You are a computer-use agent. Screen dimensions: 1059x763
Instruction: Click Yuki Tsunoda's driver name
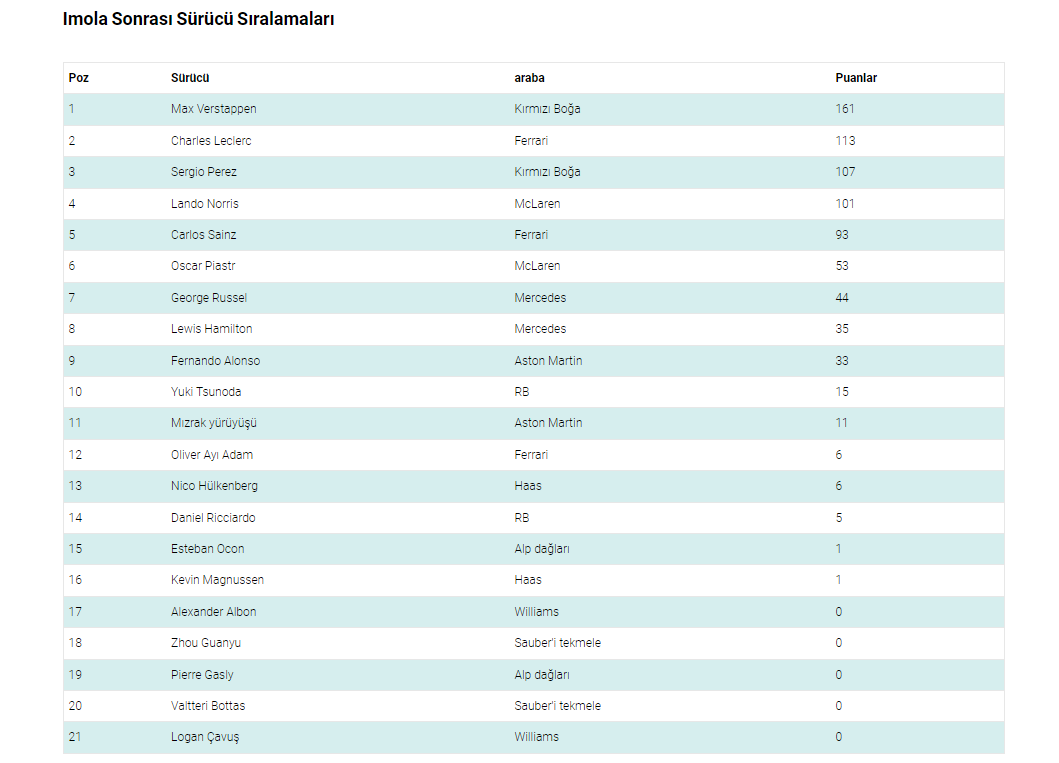click(206, 392)
